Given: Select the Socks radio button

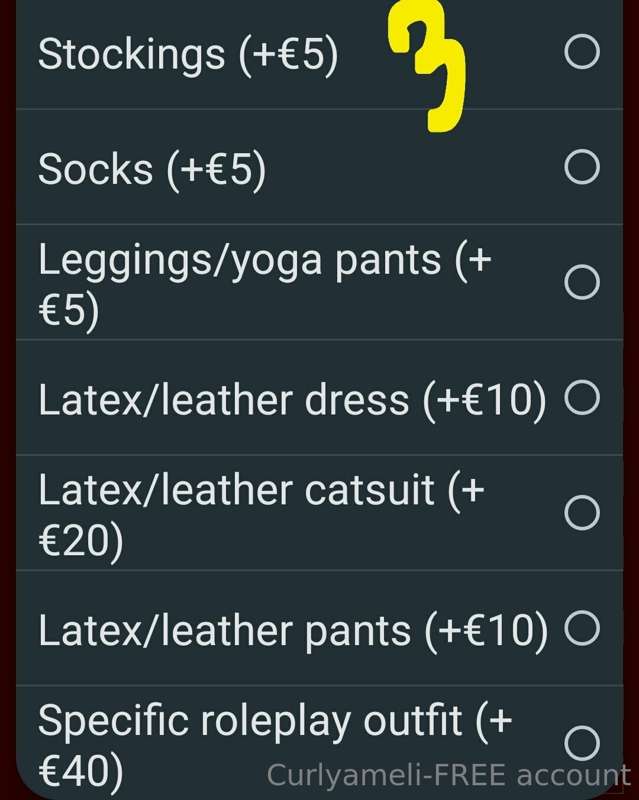Looking at the screenshot, I should [582, 167].
